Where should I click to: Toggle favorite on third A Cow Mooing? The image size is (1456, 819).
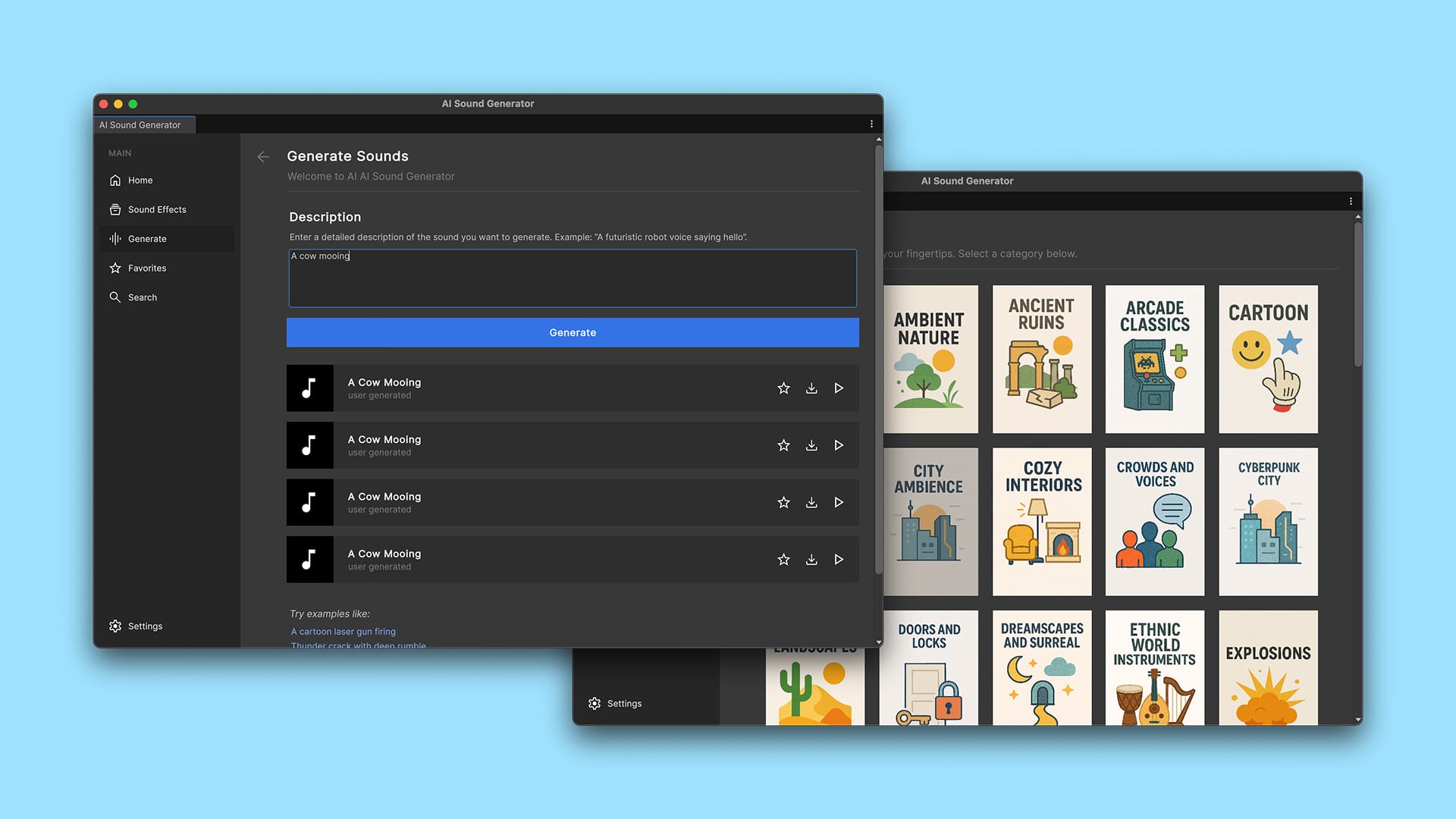(x=783, y=502)
